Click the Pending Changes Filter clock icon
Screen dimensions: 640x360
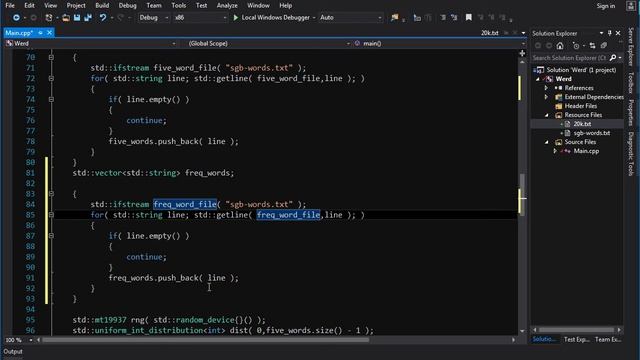pyautogui.click(x=576, y=46)
